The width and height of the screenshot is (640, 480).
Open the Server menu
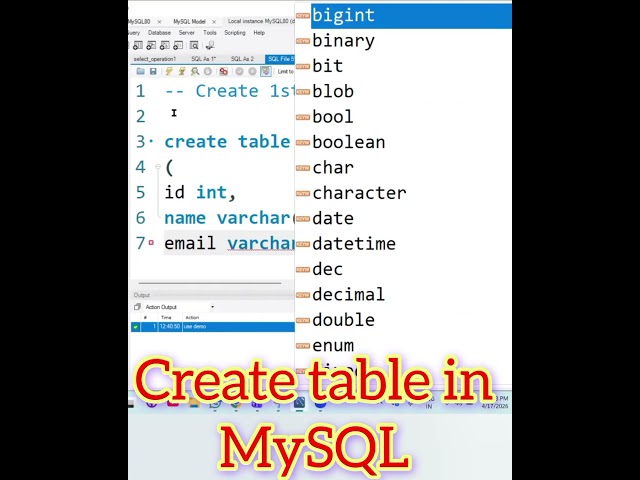187,33
